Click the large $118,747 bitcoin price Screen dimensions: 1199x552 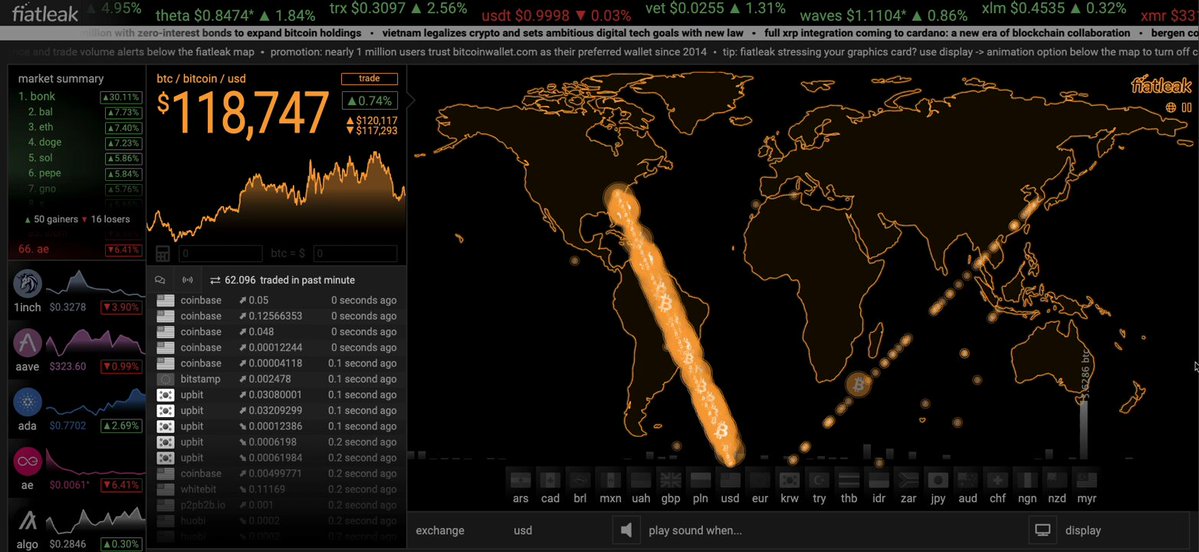[243, 112]
